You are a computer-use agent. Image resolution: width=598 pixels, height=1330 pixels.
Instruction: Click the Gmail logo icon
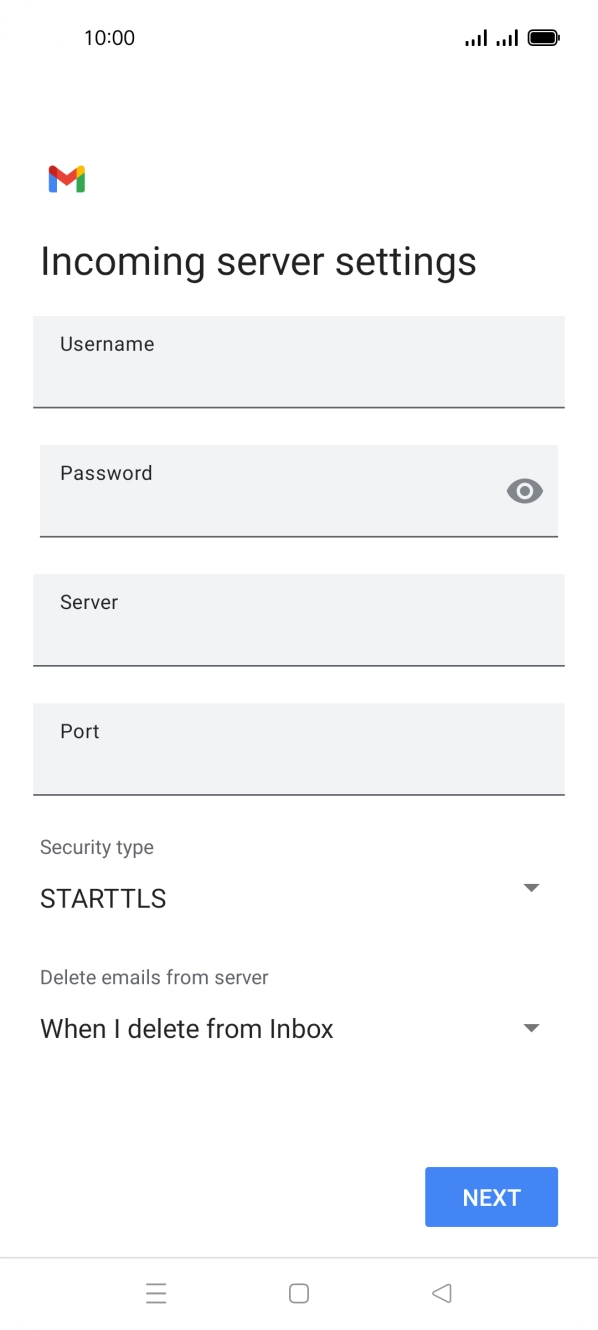(66, 178)
